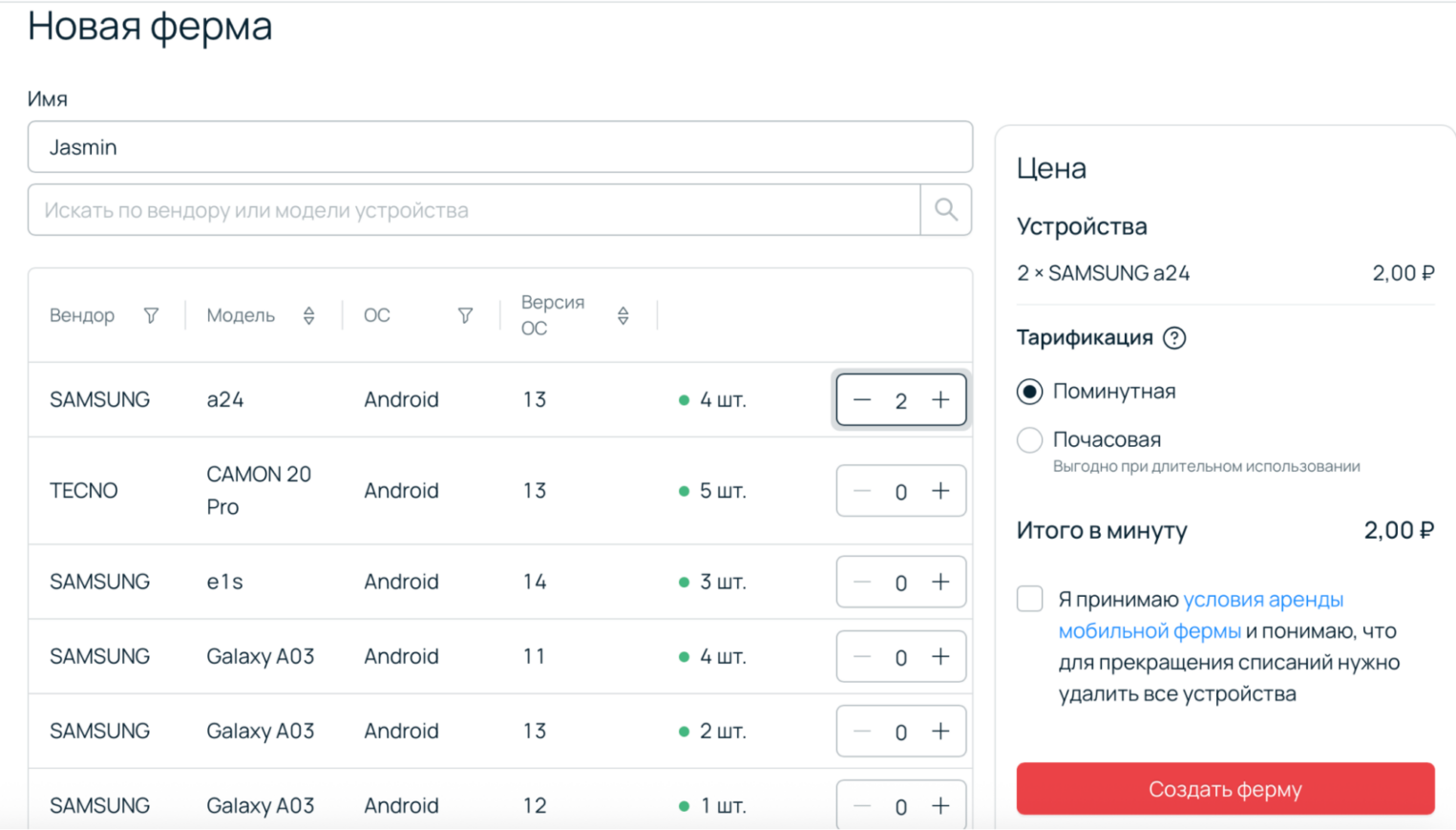The height and width of the screenshot is (830, 1456).
Task: Select Почасовая billing option
Action: (1029, 440)
